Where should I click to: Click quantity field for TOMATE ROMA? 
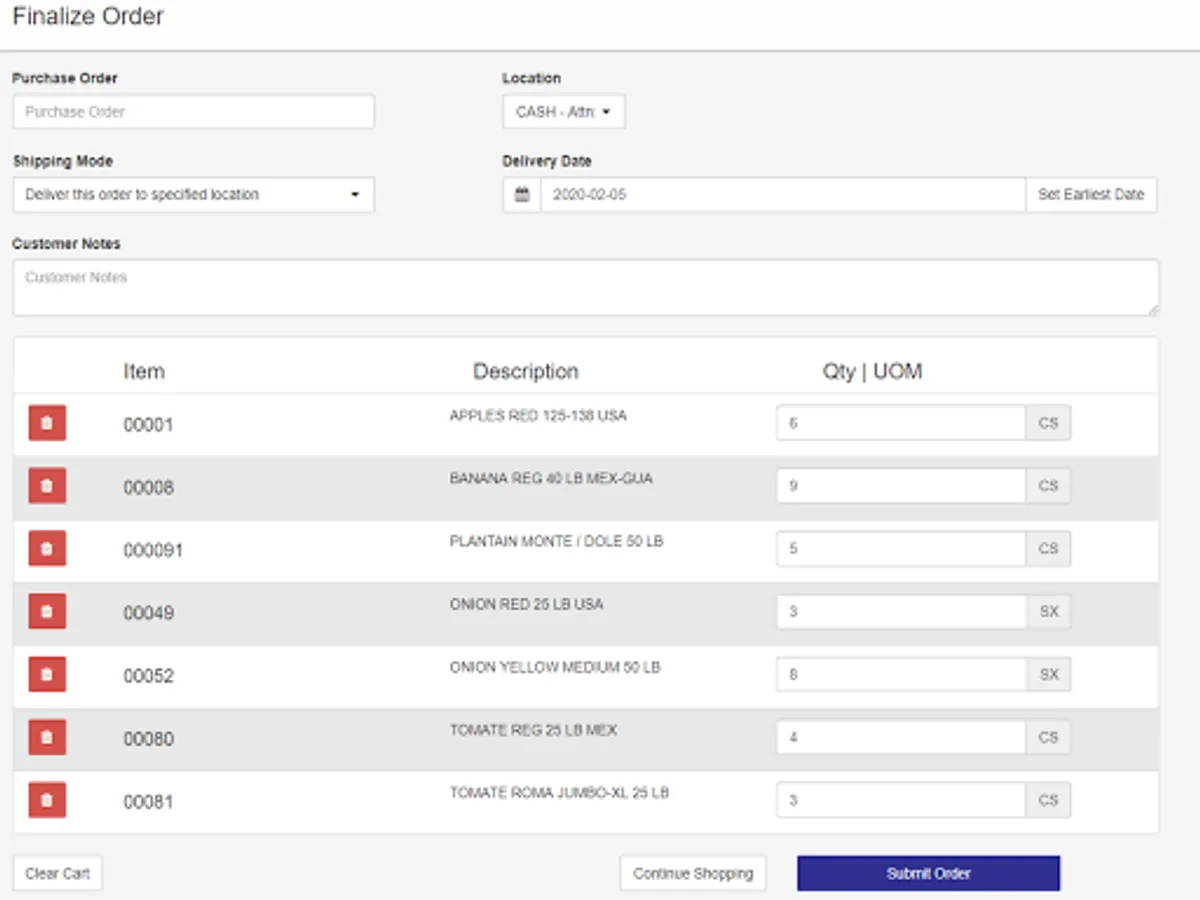900,800
